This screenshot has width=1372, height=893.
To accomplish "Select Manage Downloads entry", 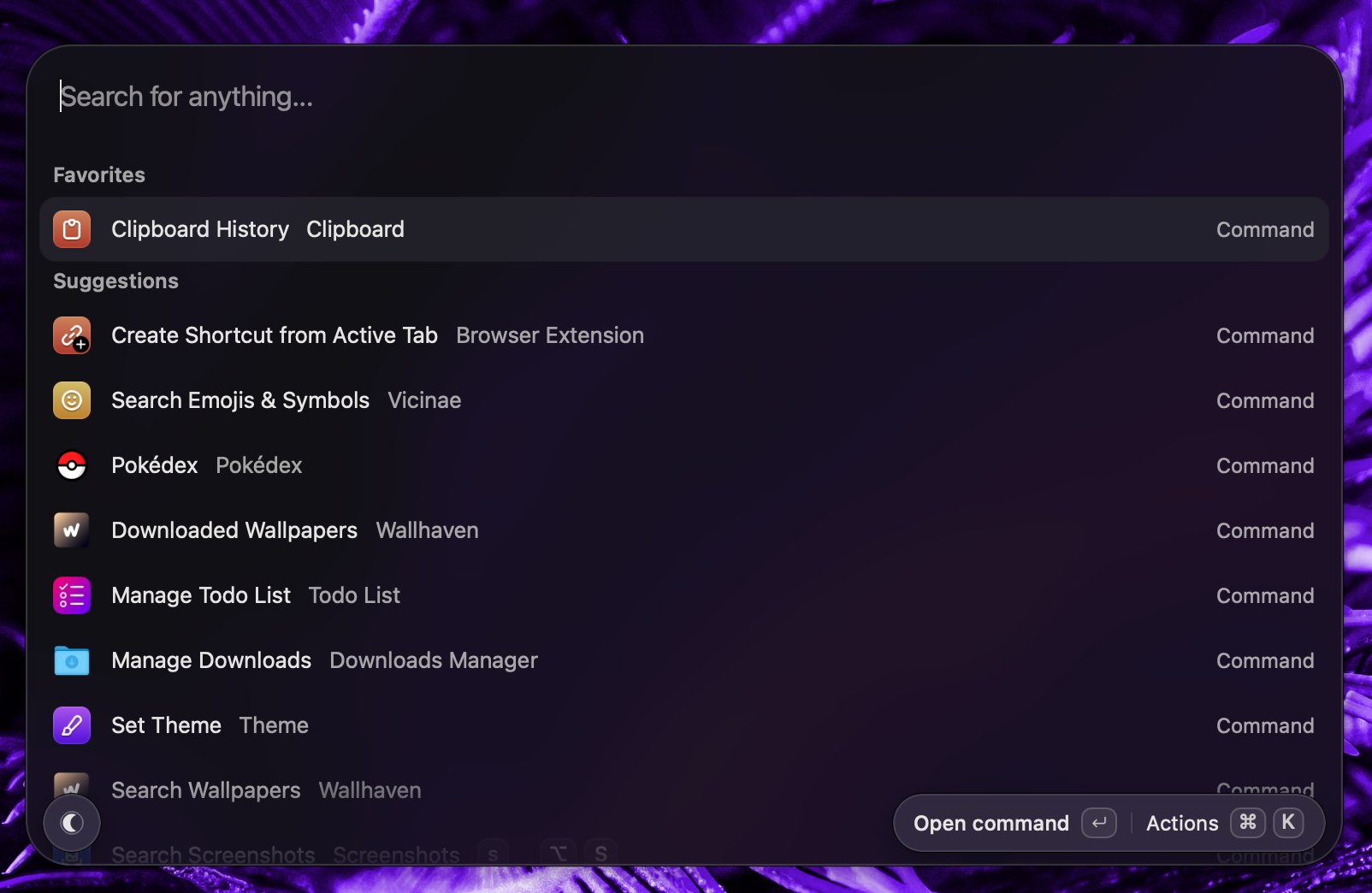I will point(684,660).
